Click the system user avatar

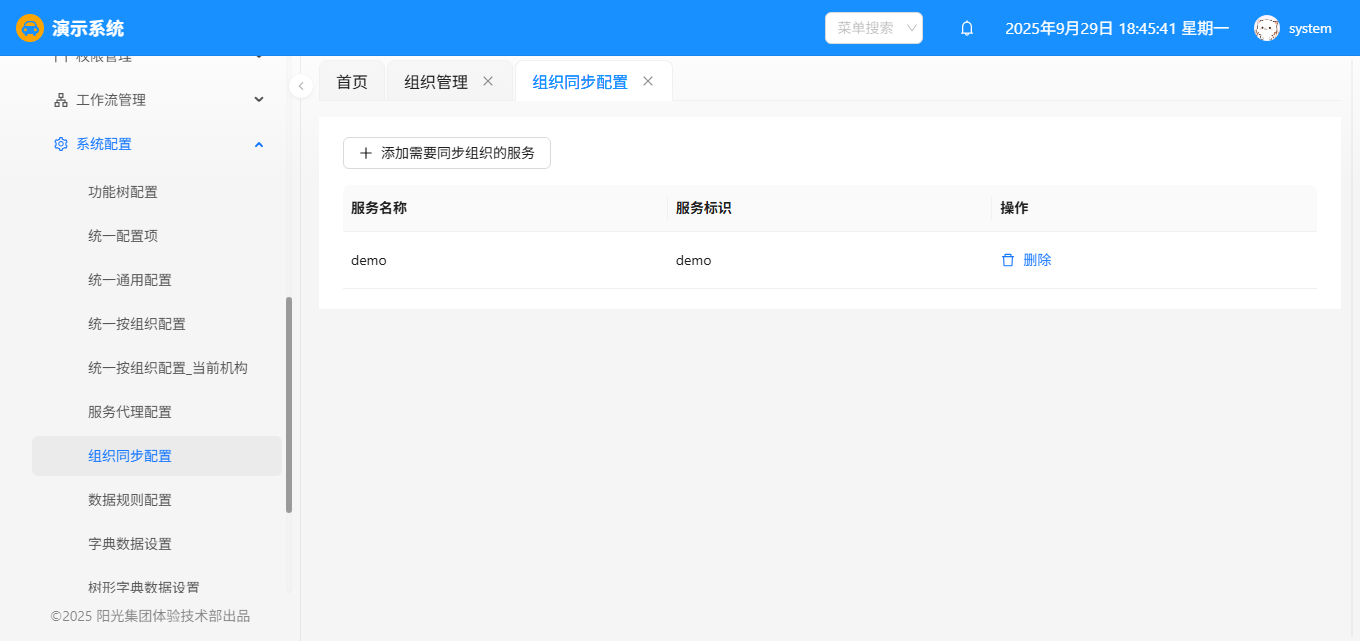[x=1267, y=28]
